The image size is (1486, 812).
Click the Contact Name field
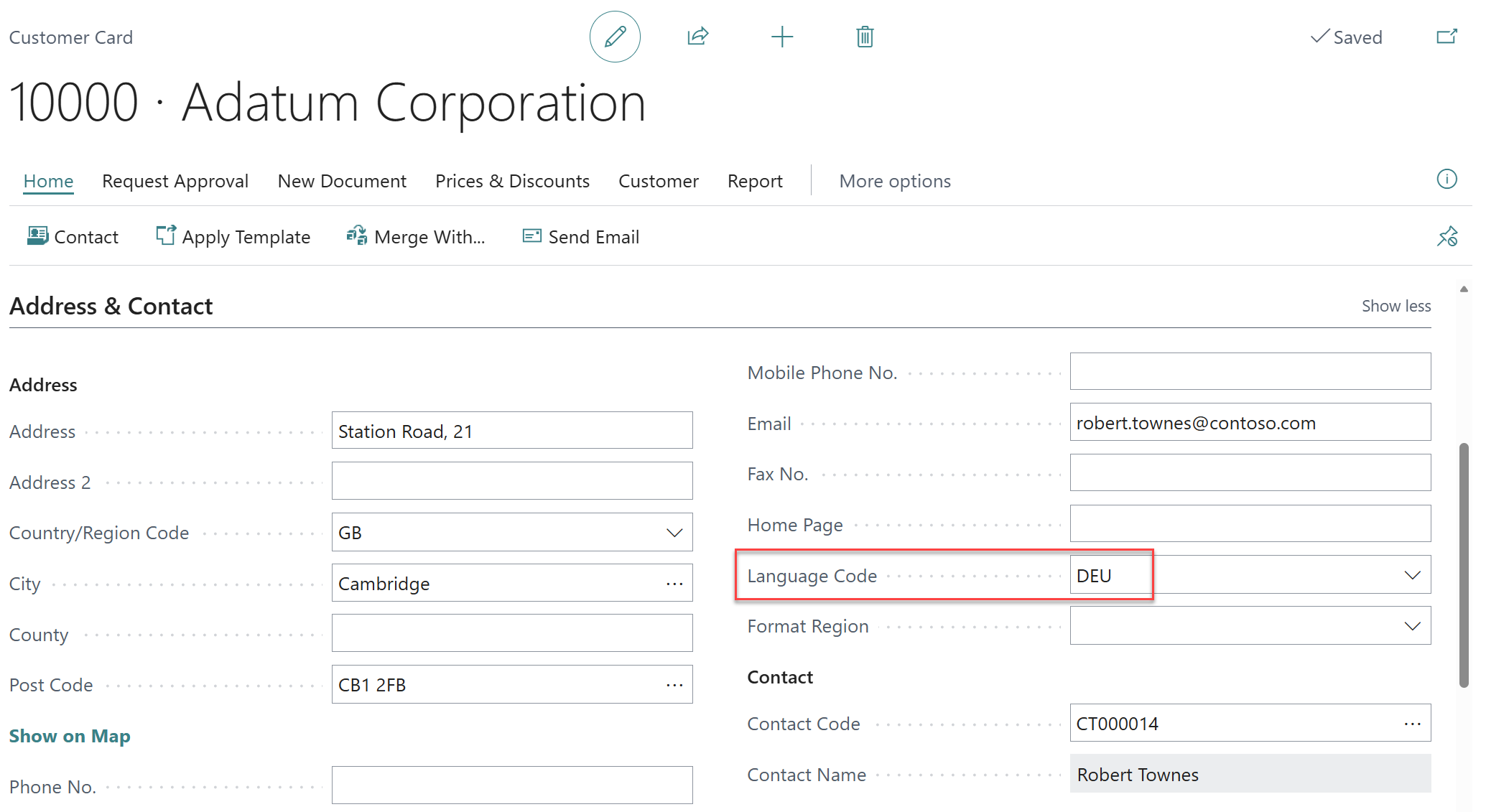pyautogui.click(x=1250, y=774)
